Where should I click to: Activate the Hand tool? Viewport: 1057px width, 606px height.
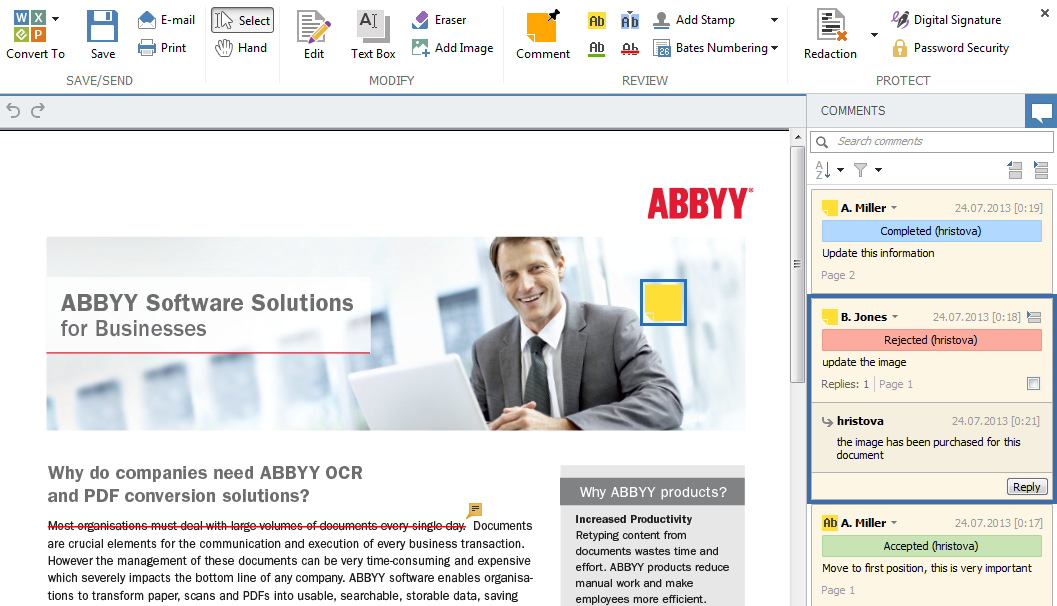(242, 48)
